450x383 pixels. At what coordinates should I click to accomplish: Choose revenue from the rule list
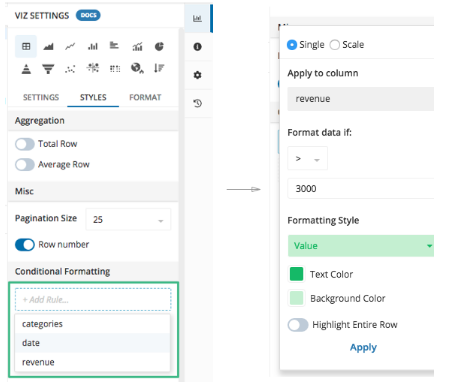pyautogui.click(x=93, y=362)
